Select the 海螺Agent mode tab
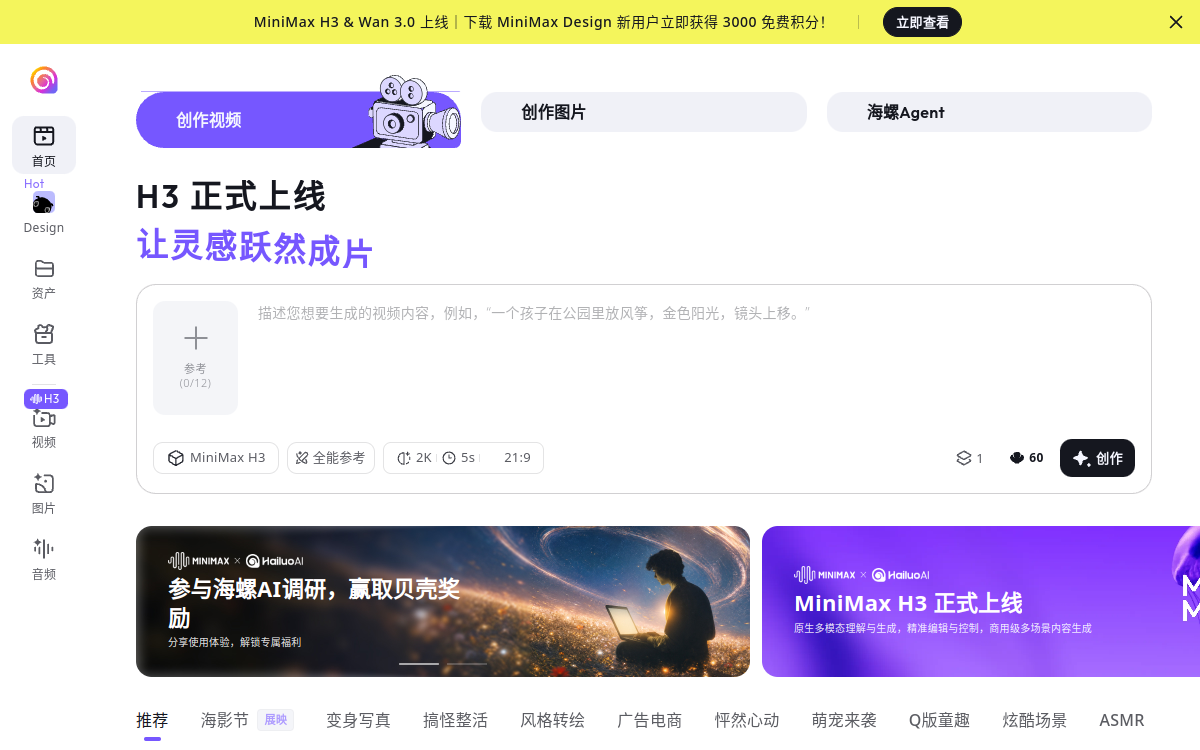 click(x=989, y=112)
